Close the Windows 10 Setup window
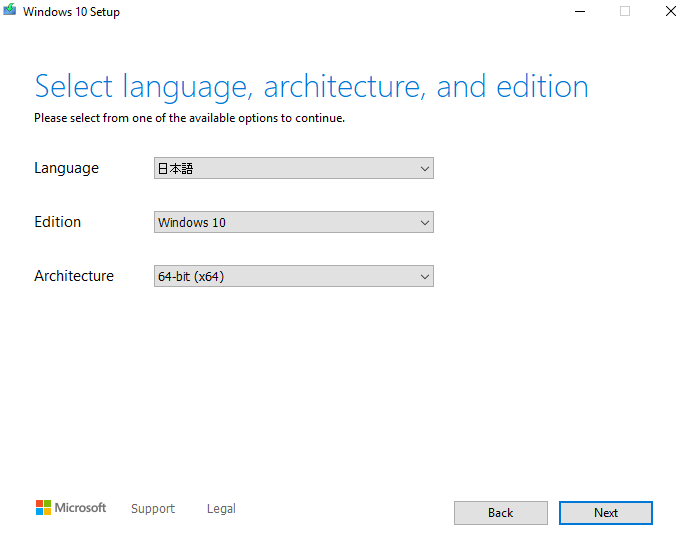Image resolution: width=686 pixels, height=550 pixels. [x=670, y=11]
